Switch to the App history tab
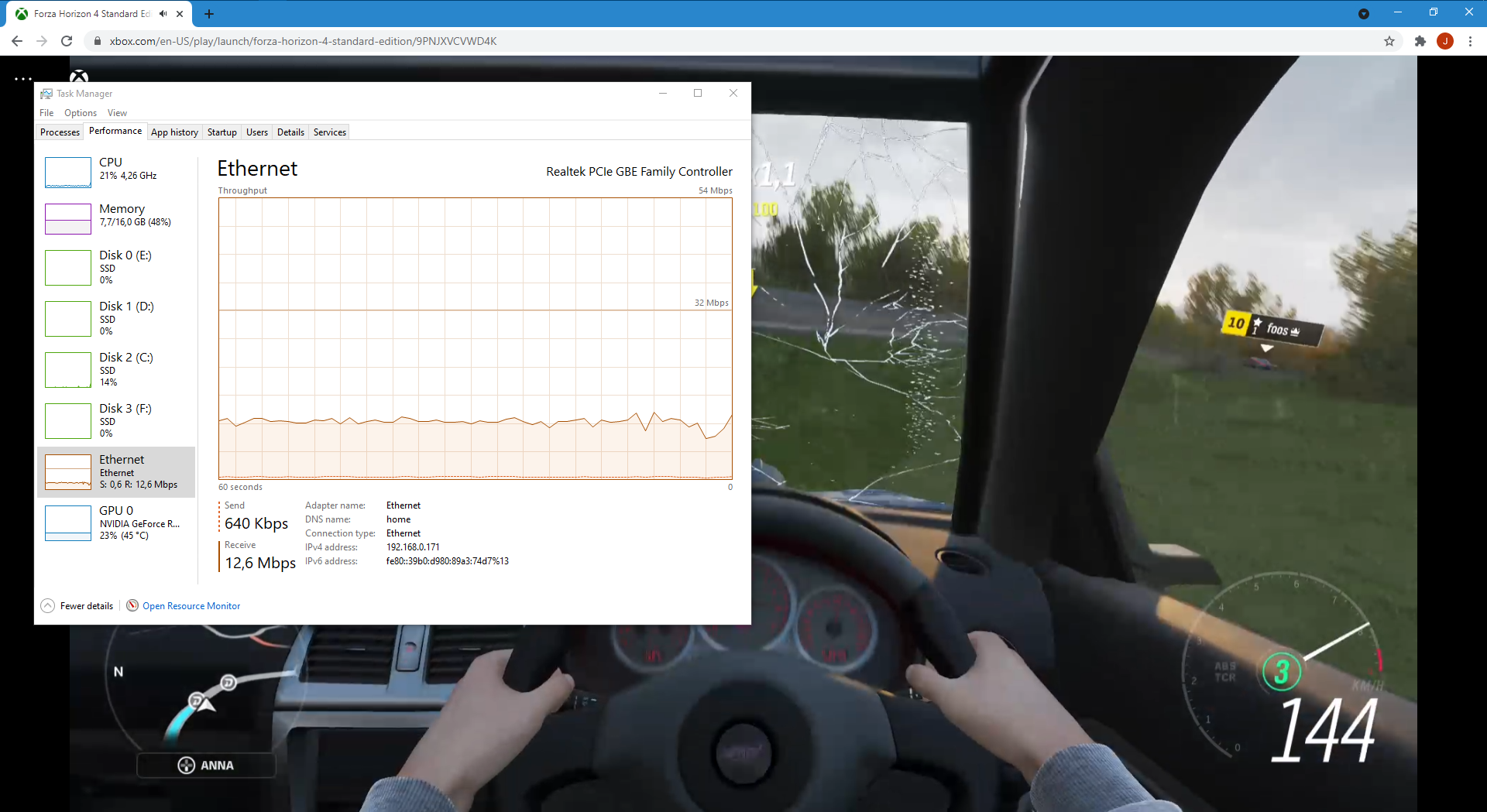 [174, 132]
